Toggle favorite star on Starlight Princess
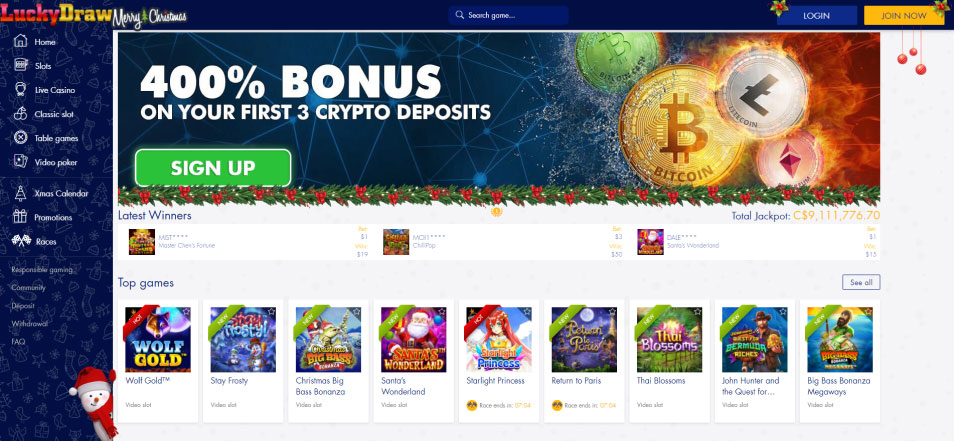 pyautogui.click(x=527, y=311)
